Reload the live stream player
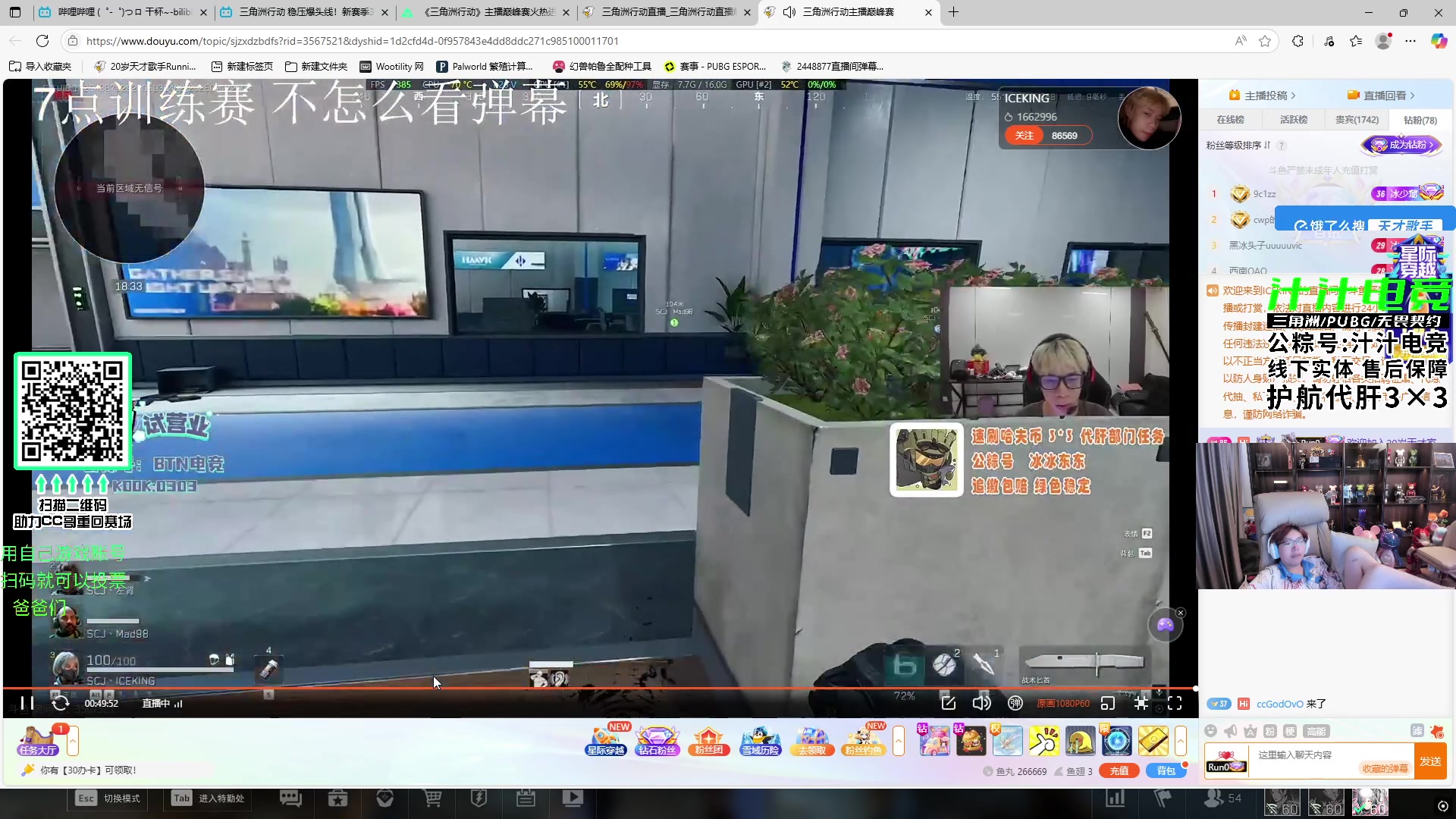 pos(61,703)
